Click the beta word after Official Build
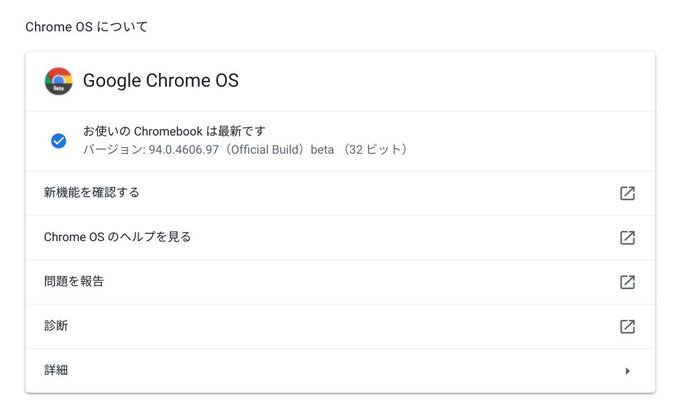Viewport: 680px width, 413px height. tap(324, 150)
